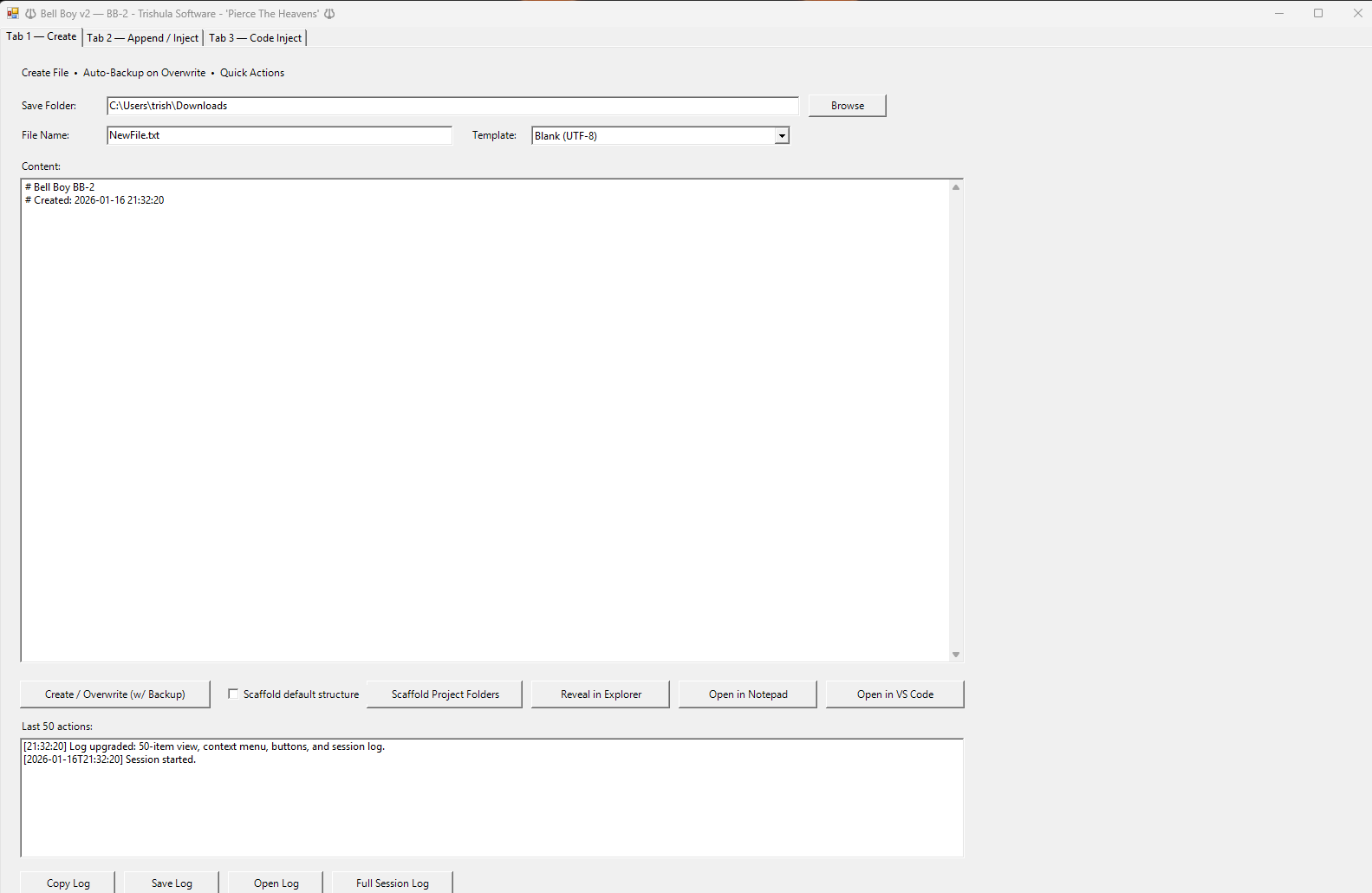
Task: Open Tab 3 — Code Inject
Action: [x=256, y=38]
